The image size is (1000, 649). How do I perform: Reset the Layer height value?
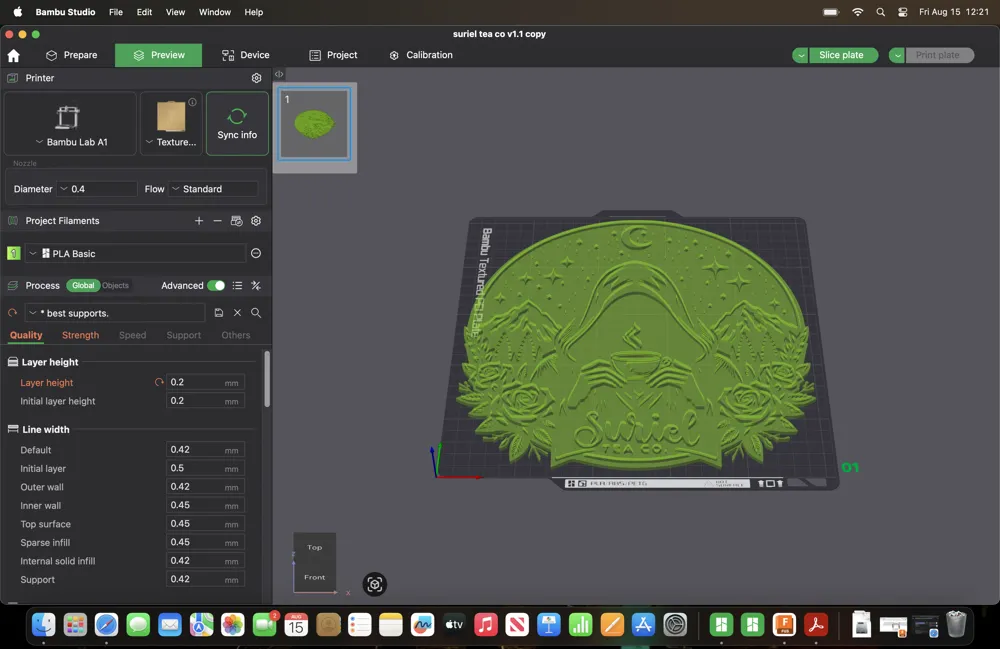159,383
